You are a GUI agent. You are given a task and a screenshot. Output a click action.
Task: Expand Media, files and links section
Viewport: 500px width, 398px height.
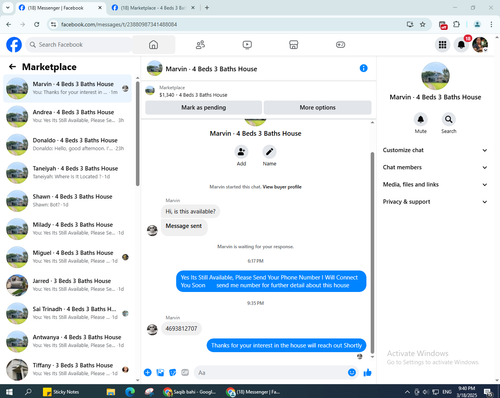point(435,184)
